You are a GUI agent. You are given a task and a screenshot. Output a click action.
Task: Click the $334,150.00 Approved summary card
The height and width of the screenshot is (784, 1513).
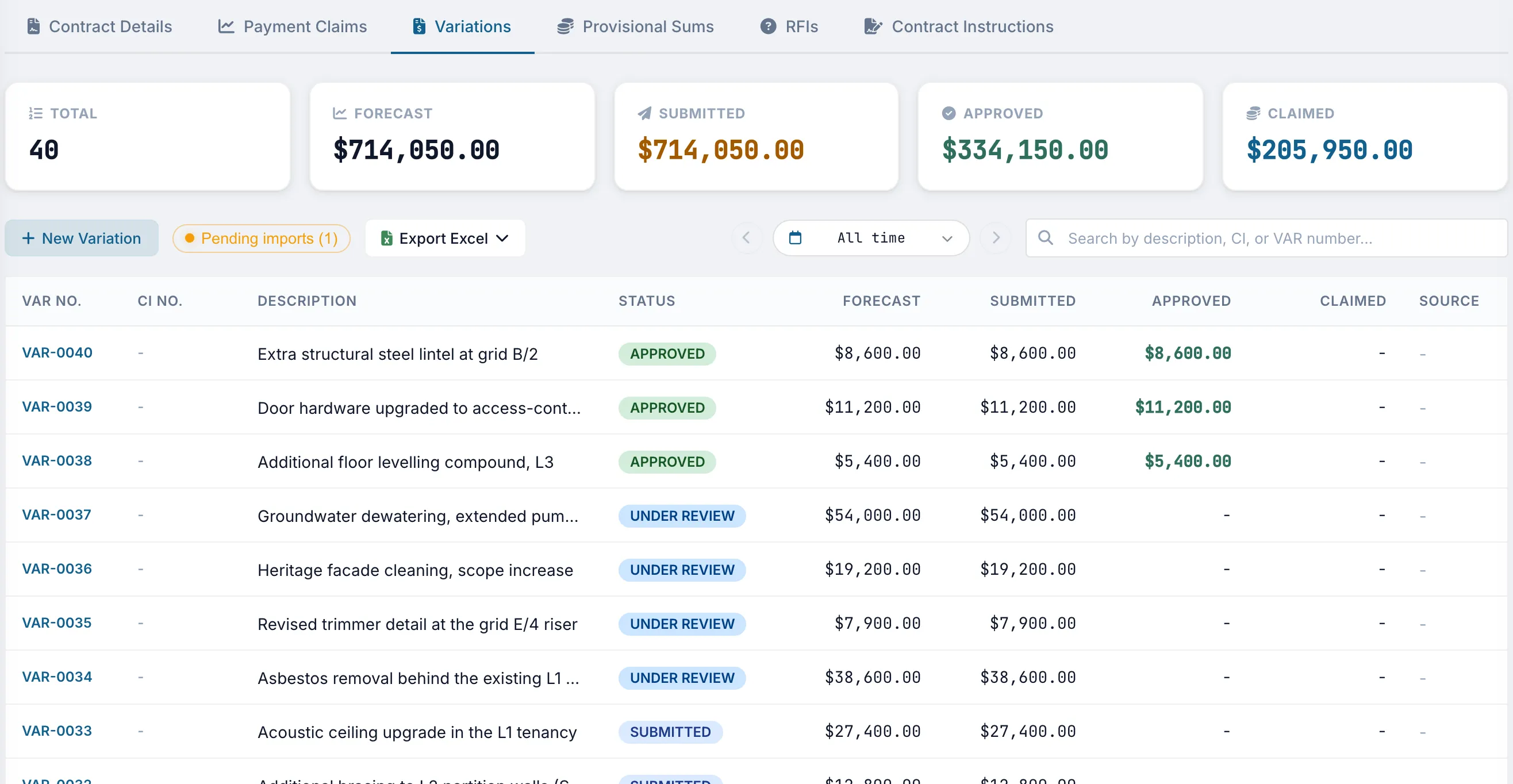pyautogui.click(x=1060, y=136)
